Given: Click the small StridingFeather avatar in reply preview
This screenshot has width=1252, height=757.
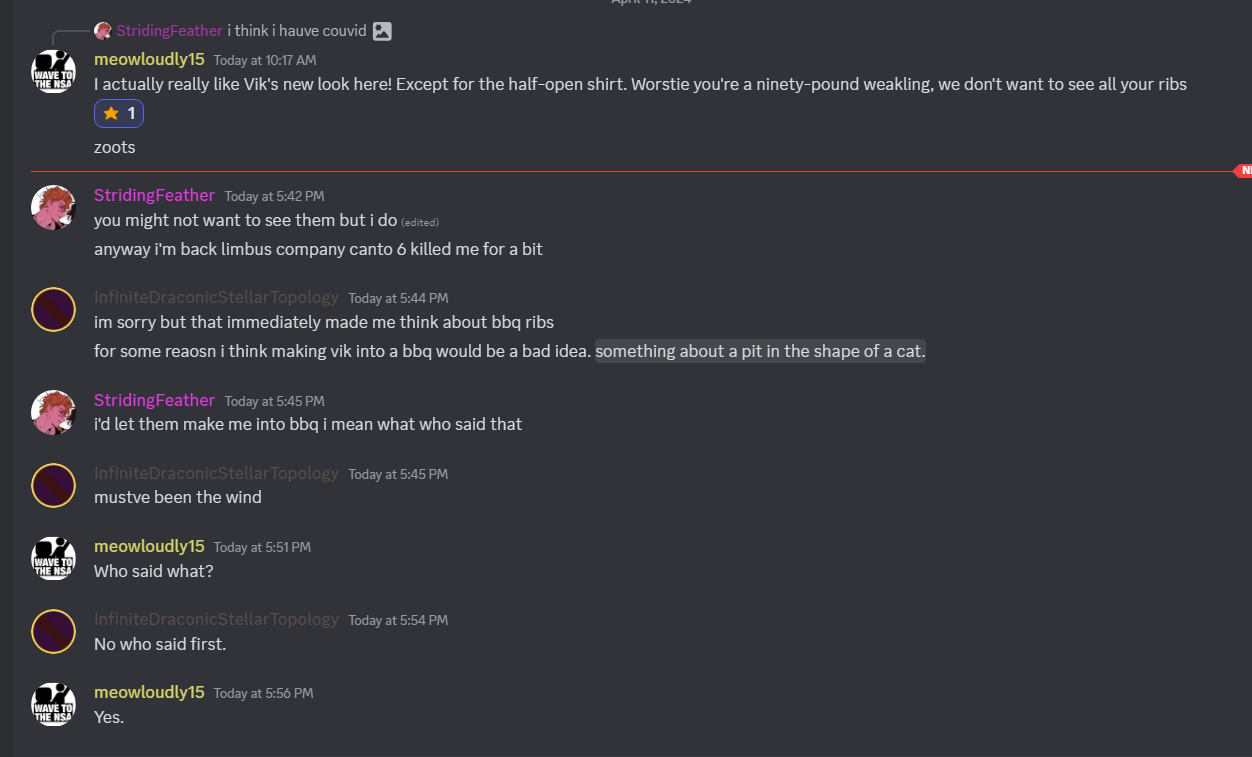Looking at the screenshot, I should (x=103, y=31).
